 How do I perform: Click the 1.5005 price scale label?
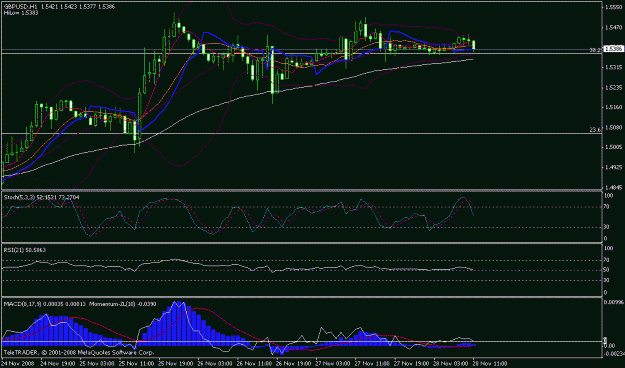point(613,147)
